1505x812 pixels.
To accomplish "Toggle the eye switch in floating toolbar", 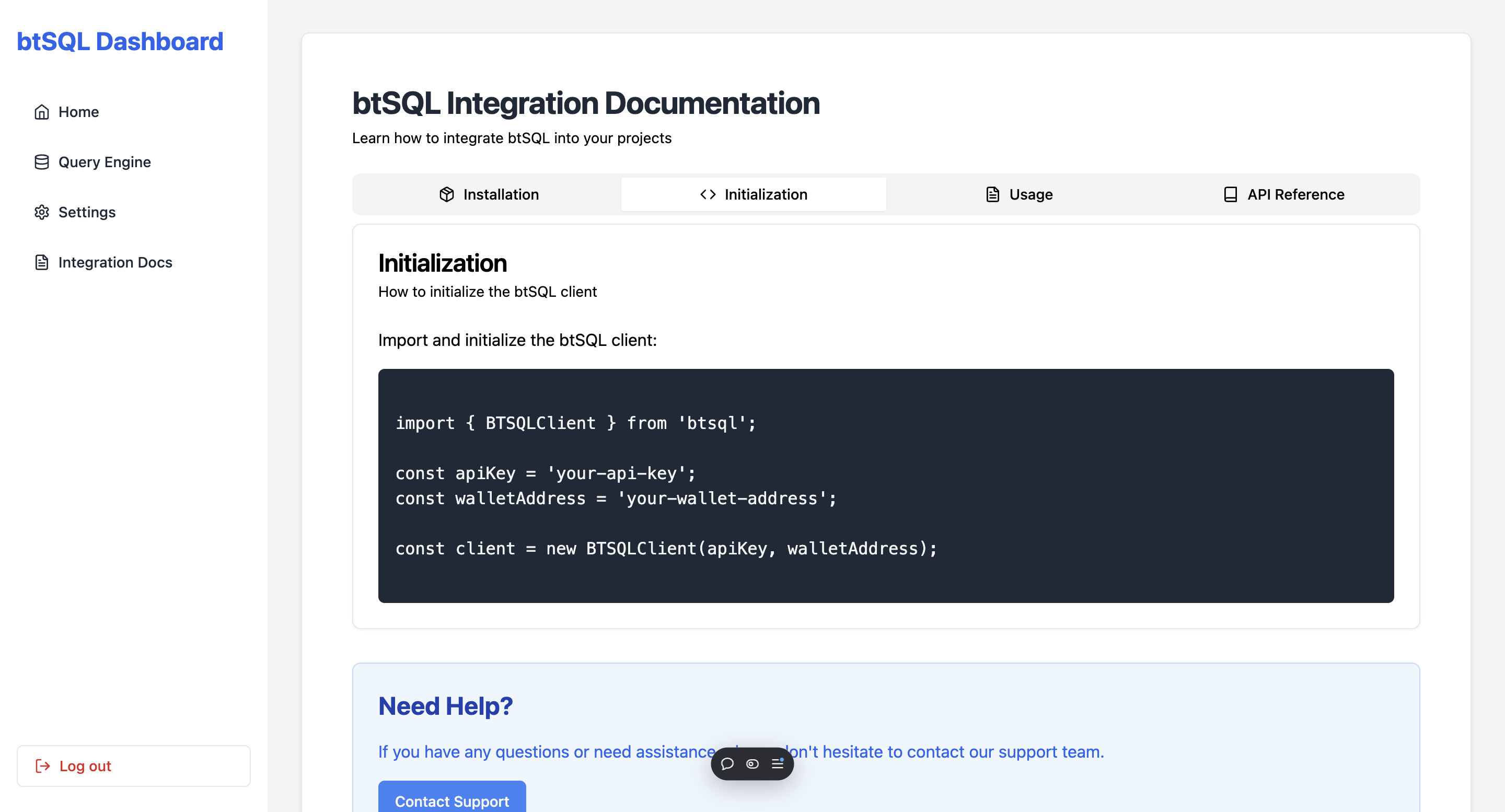I will point(752,763).
